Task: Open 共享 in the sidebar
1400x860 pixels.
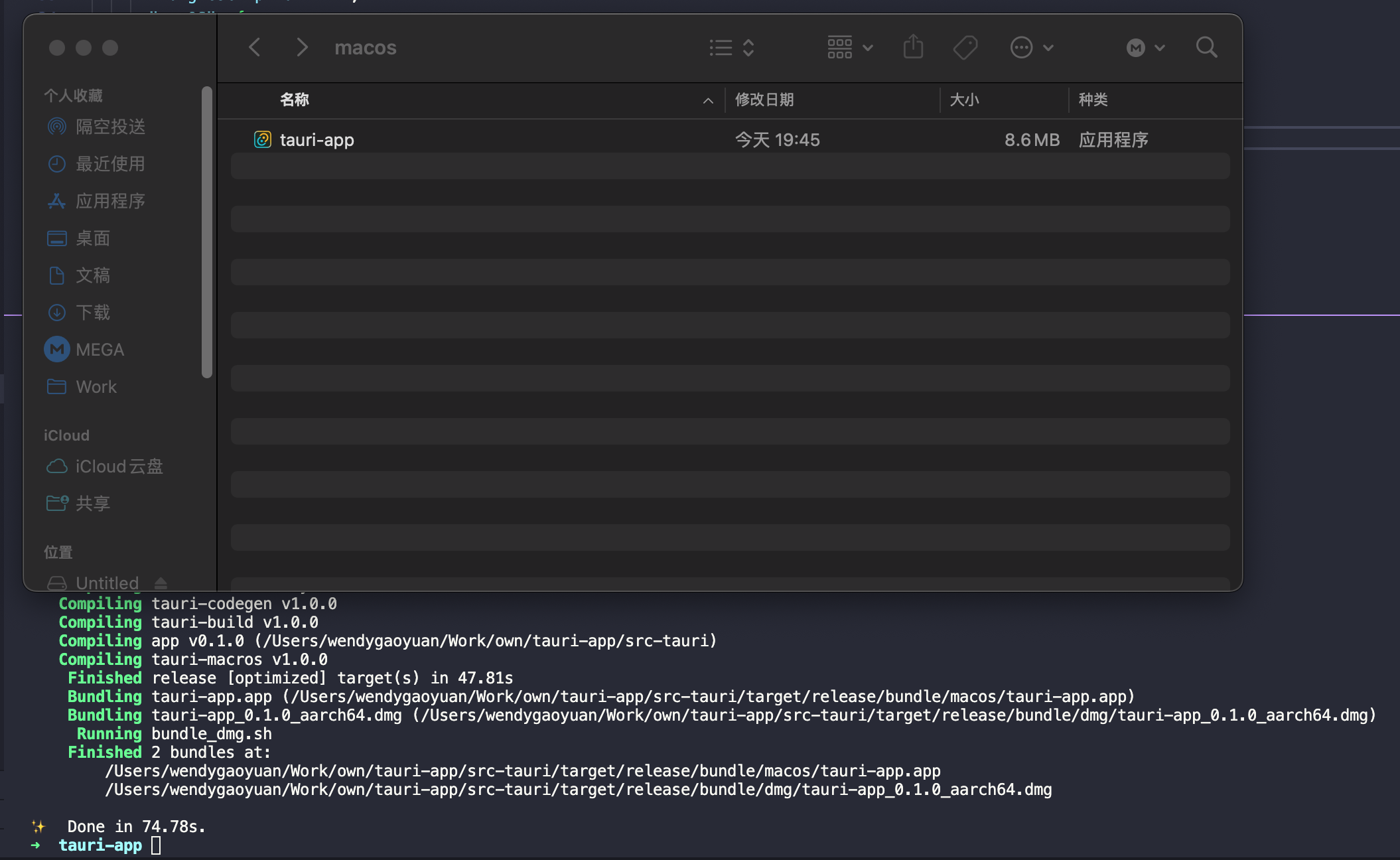Action: pyautogui.click(x=93, y=504)
